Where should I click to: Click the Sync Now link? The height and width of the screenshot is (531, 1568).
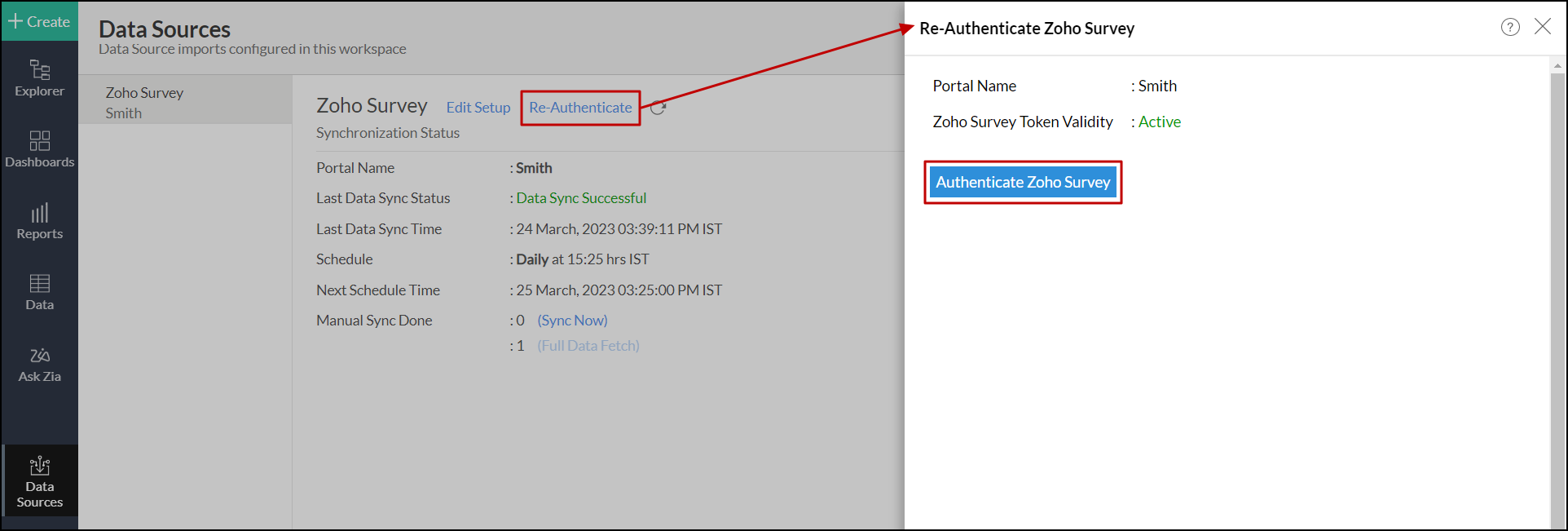(572, 321)
